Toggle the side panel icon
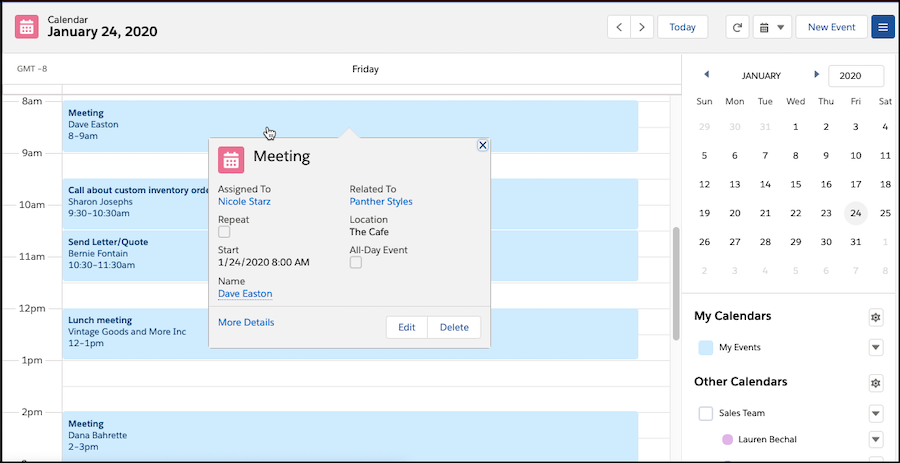900x463 pixels. click(x=883, y=27)
